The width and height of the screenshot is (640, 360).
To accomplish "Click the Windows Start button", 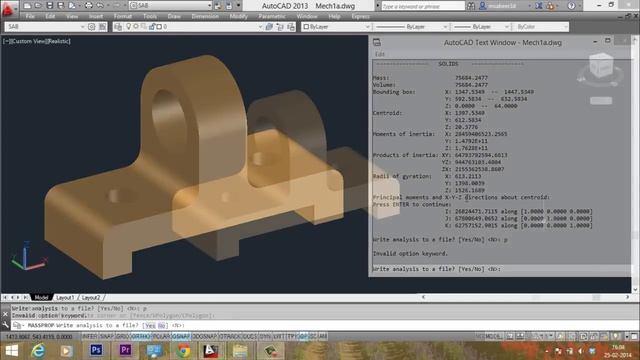I will pyautogui.click(x=11, y=350).
